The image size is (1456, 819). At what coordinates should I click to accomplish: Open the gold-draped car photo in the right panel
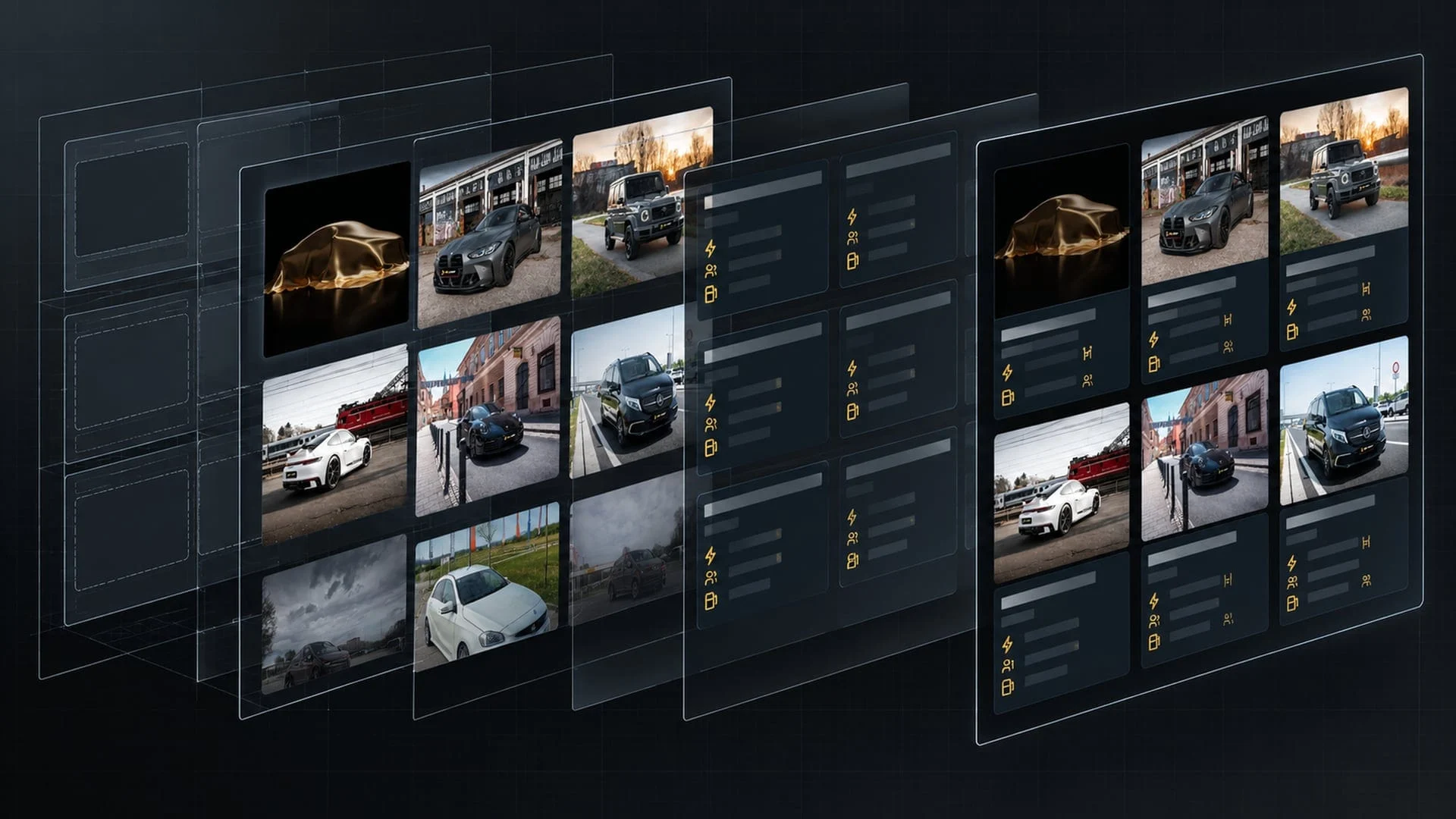[x=1061, y=231]
